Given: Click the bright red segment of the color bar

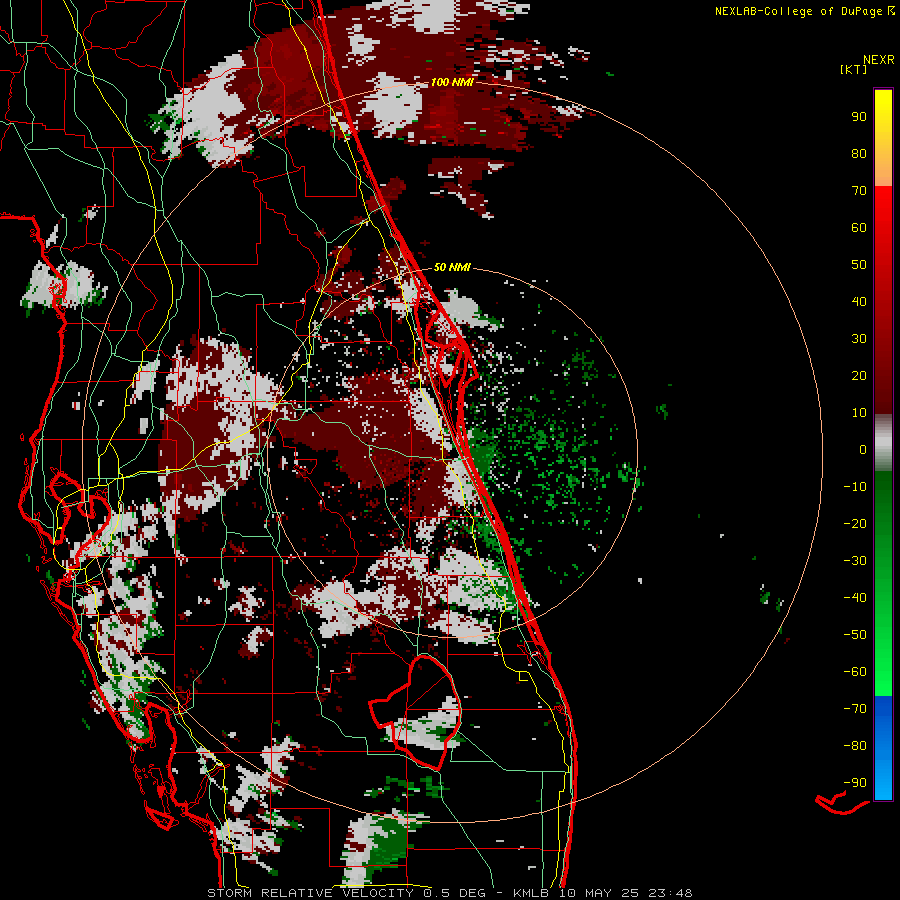Looking at the screenshot, I should pyautogui.click(x=883, y=230).
